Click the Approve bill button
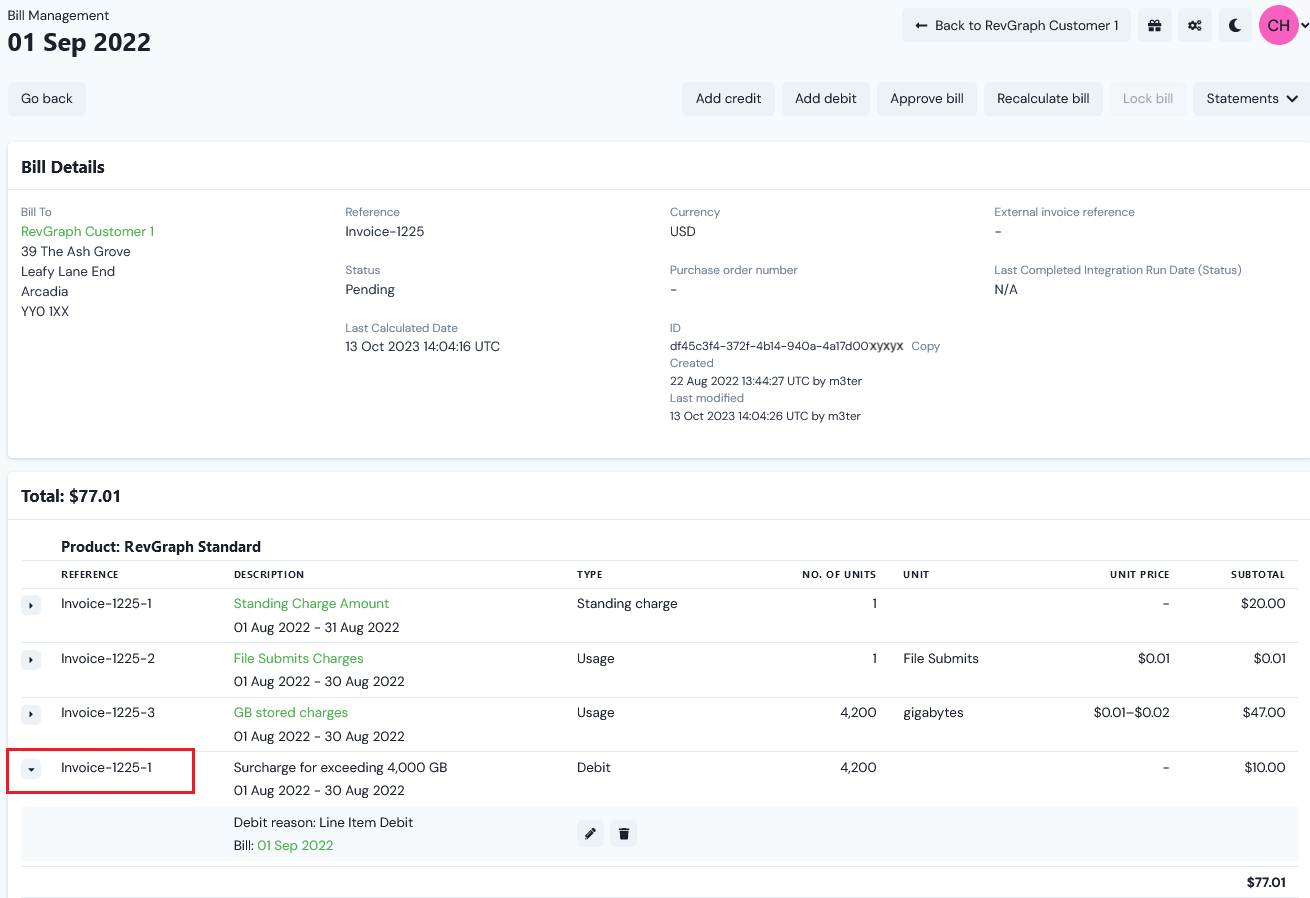 [x=926, y=98]
